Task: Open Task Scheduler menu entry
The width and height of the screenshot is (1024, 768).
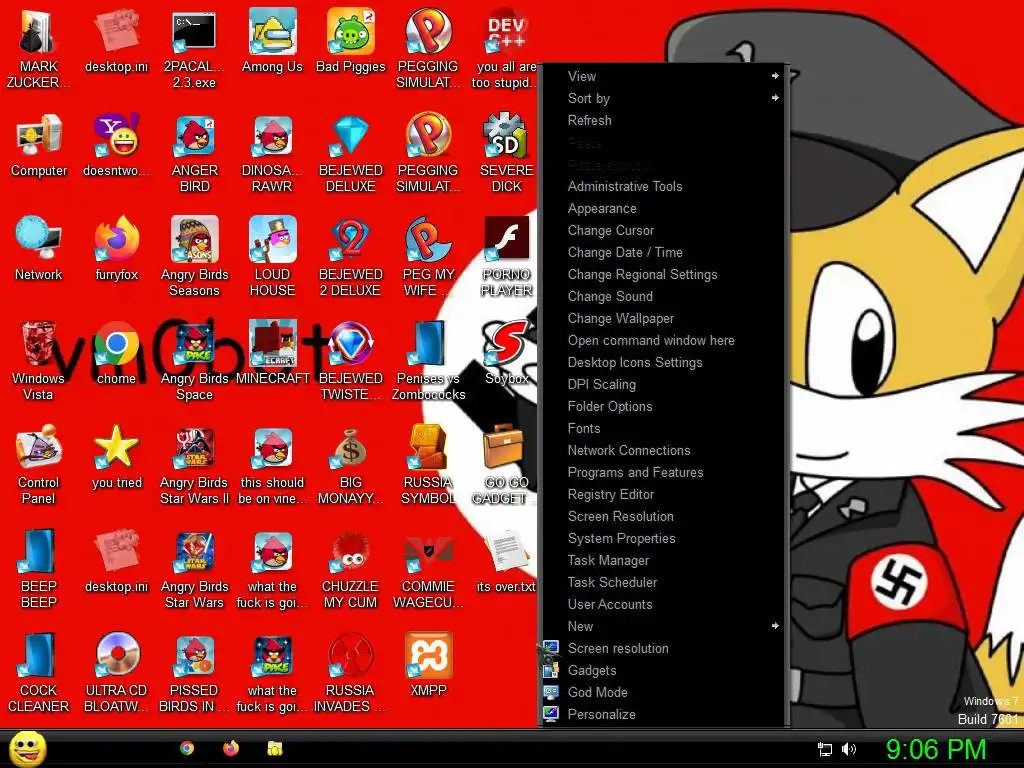Action: (663, 582)
